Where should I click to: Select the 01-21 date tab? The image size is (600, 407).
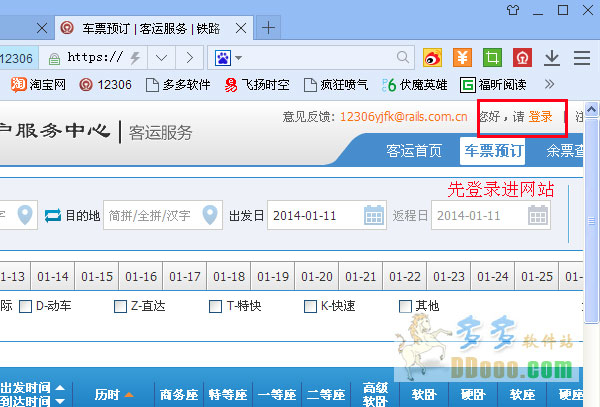tap(361, 276)
